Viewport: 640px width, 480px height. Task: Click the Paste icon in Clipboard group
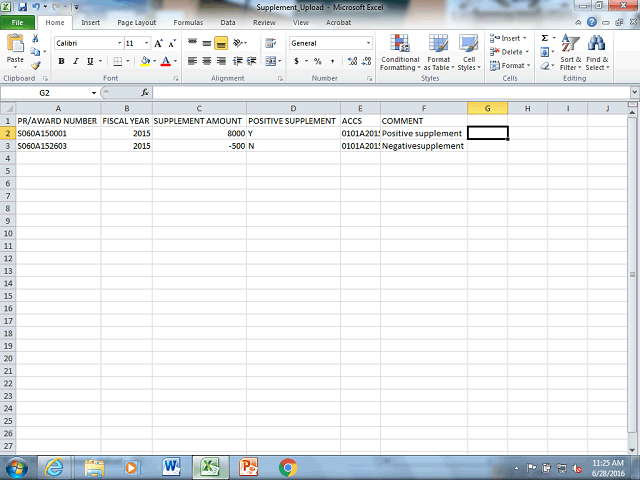click(x=15, y=48)
